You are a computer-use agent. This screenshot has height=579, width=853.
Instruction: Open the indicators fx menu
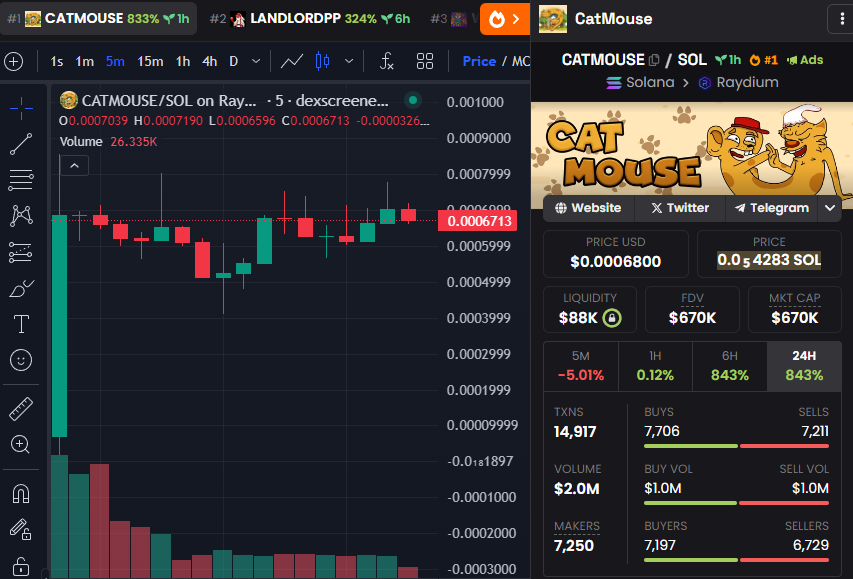[386, 61]
